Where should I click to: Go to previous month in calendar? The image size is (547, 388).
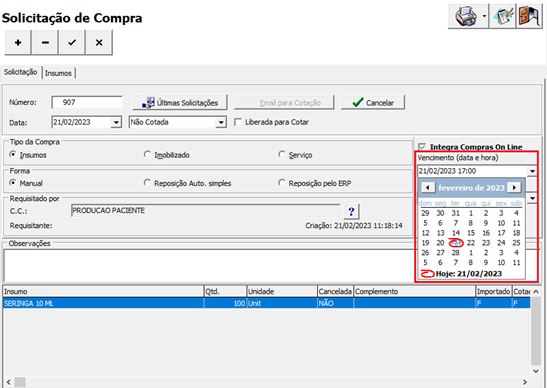[x=427, y=188]
